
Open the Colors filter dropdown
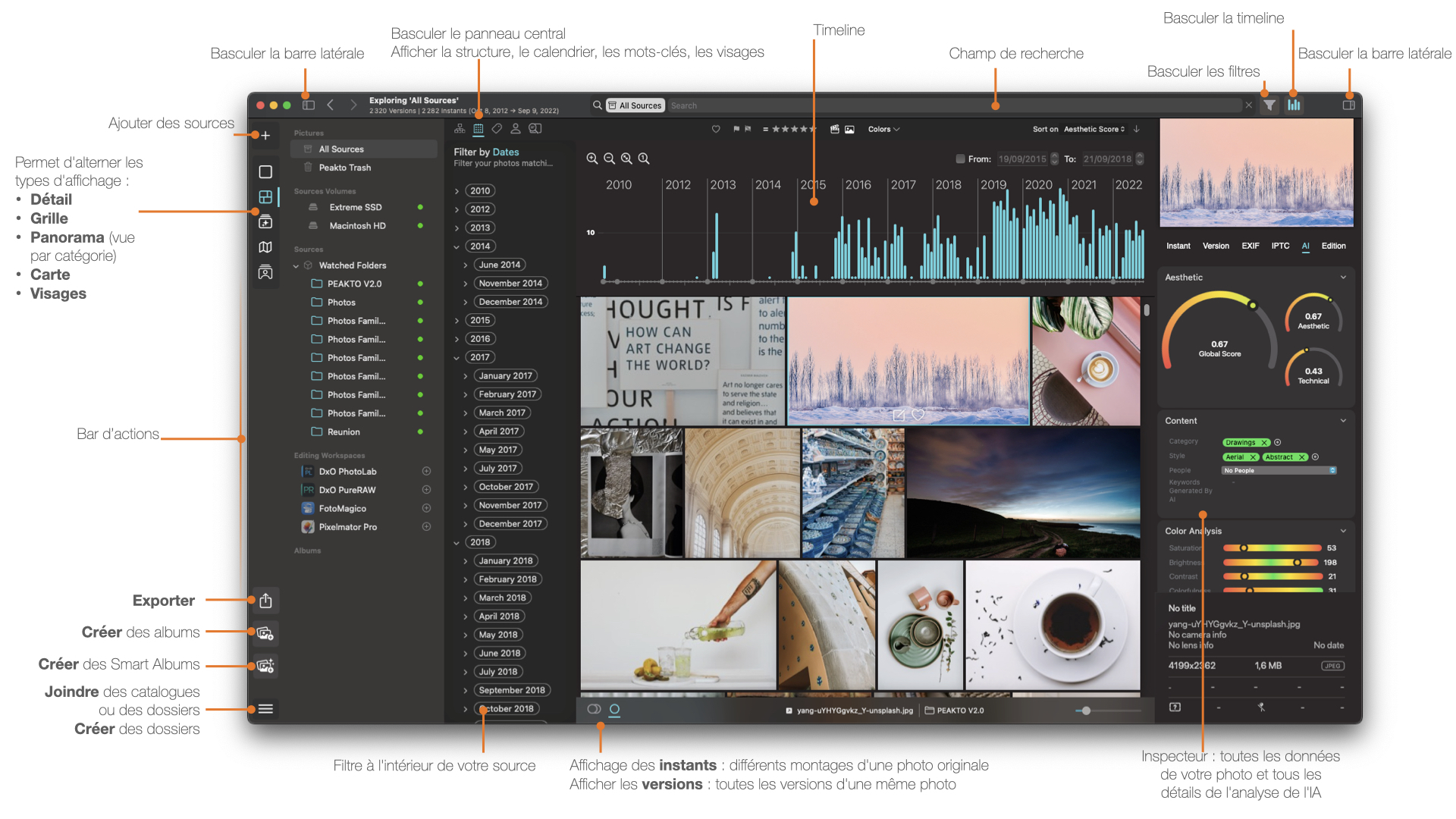883,129
